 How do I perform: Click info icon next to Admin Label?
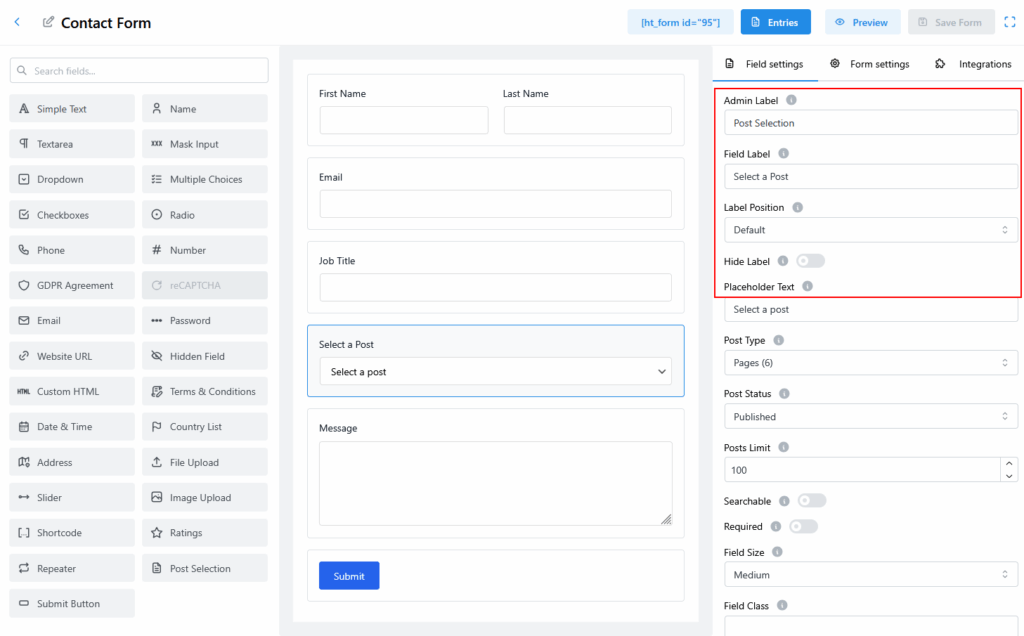(x=791, y=101)
